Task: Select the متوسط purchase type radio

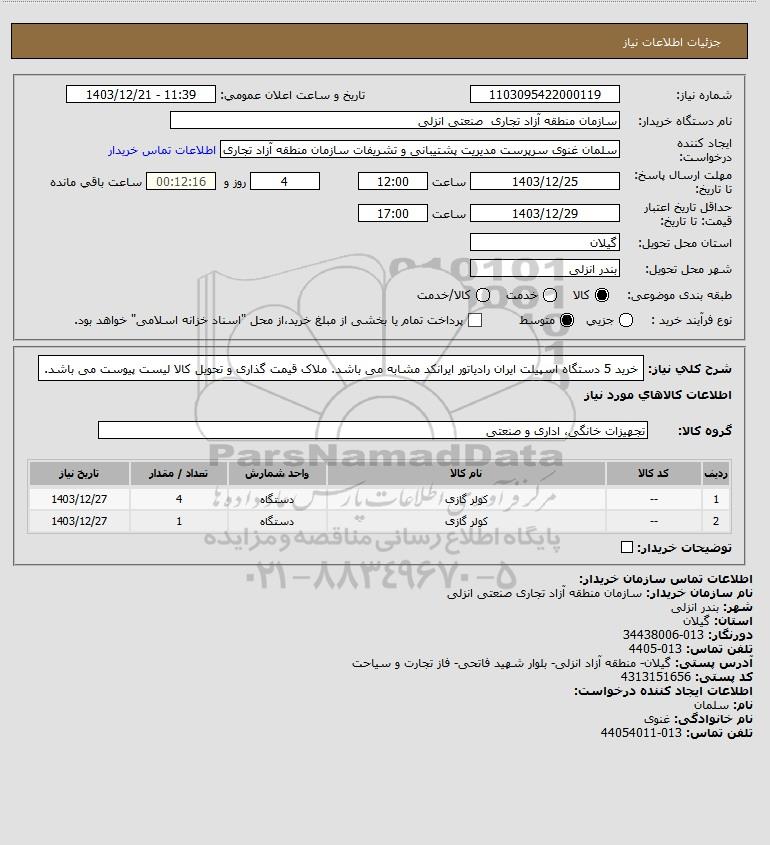Action: [566, 320]
